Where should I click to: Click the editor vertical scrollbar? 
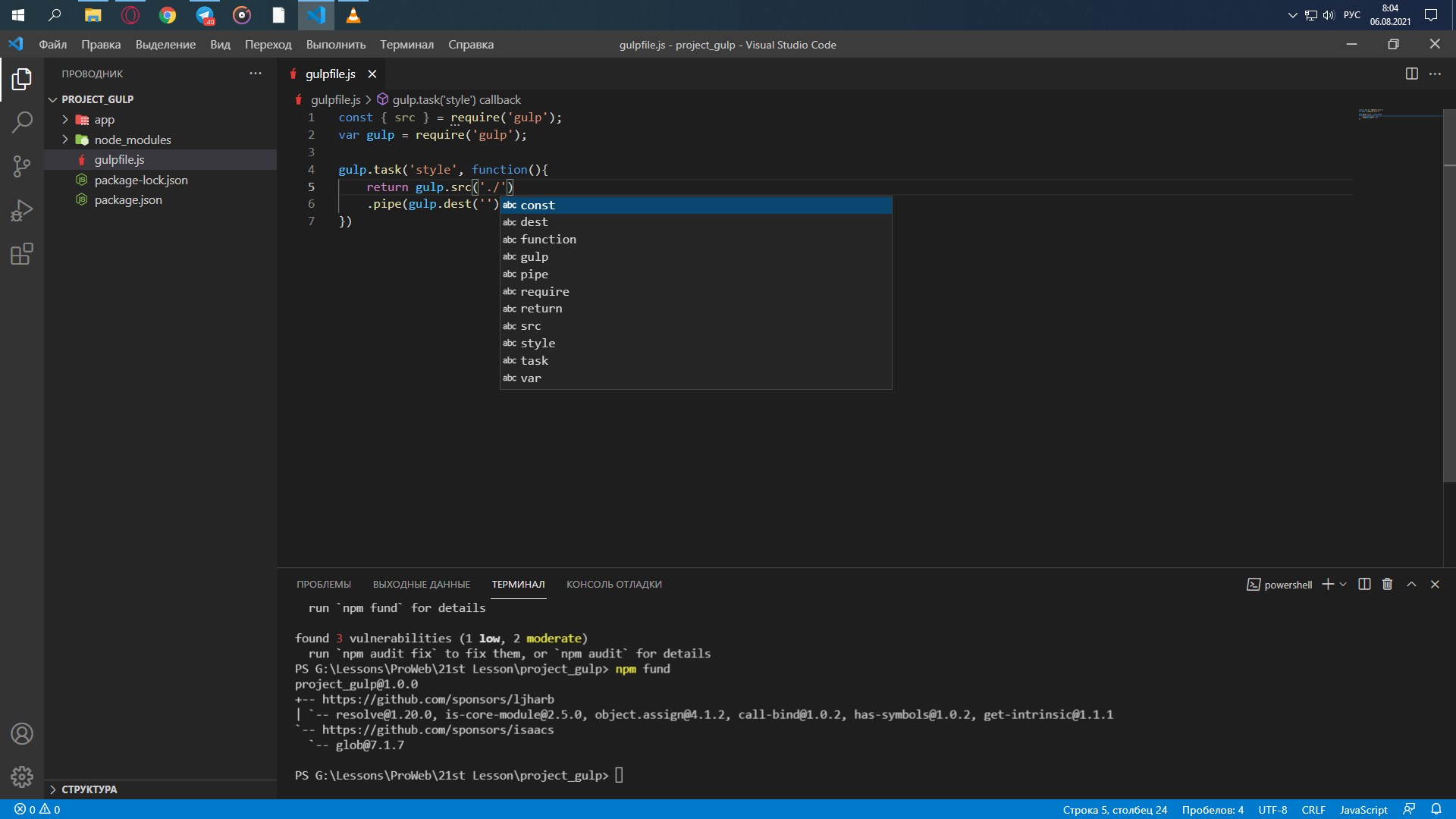[x=1449, y=296]
